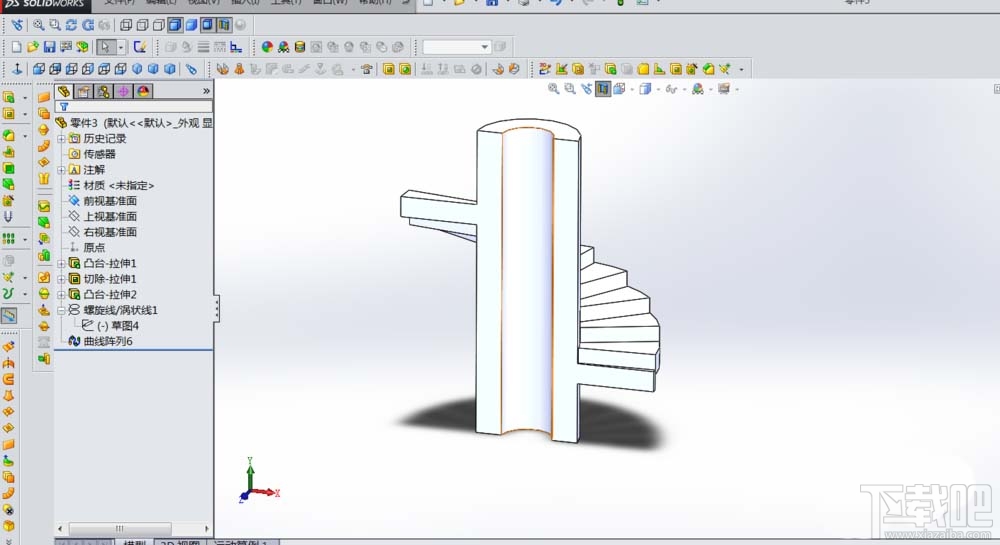
Task: Expand the 历史记录 tree node
Action: (61, 138)
